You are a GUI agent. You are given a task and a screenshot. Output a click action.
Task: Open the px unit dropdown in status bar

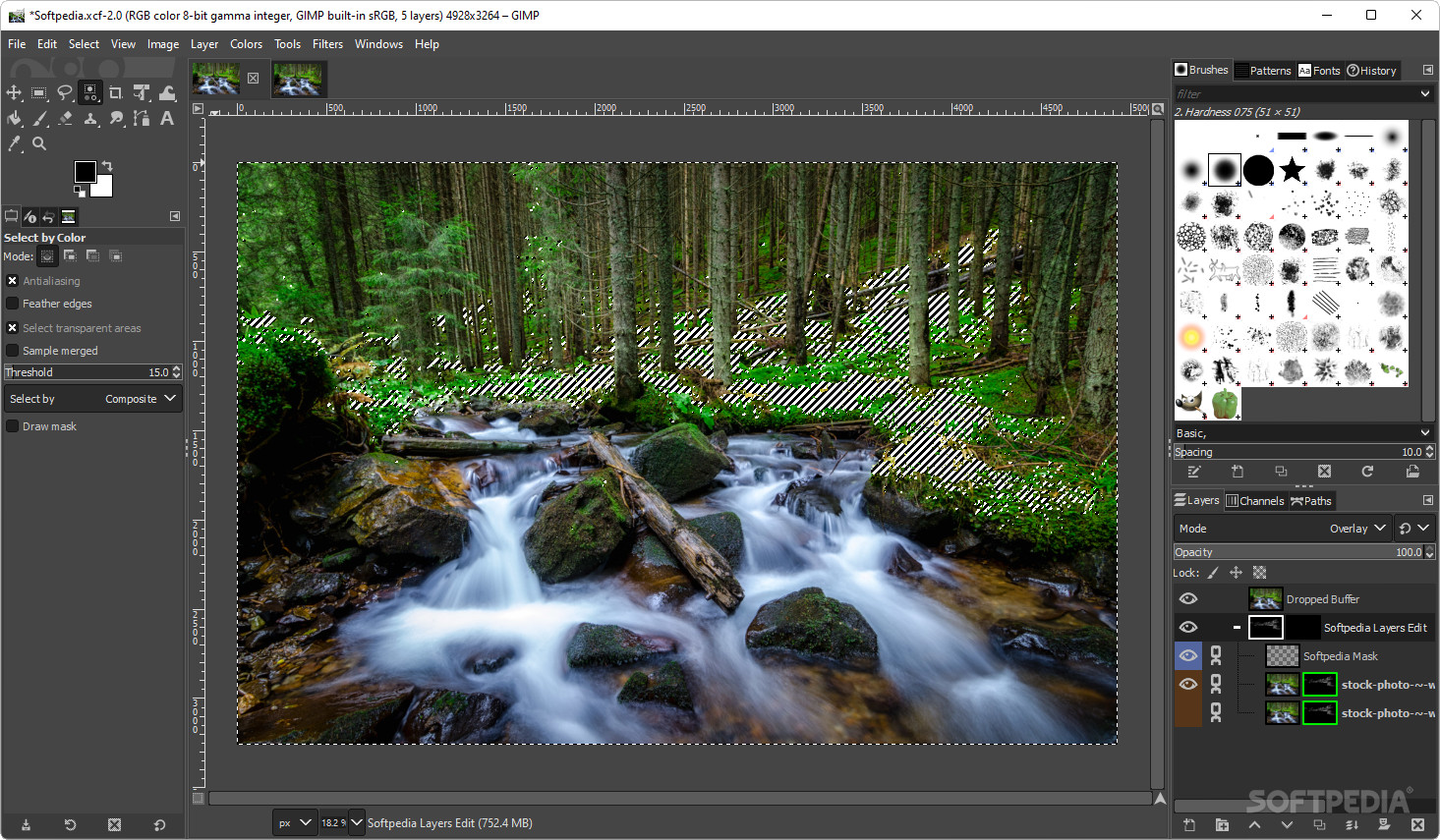[294, 823]
